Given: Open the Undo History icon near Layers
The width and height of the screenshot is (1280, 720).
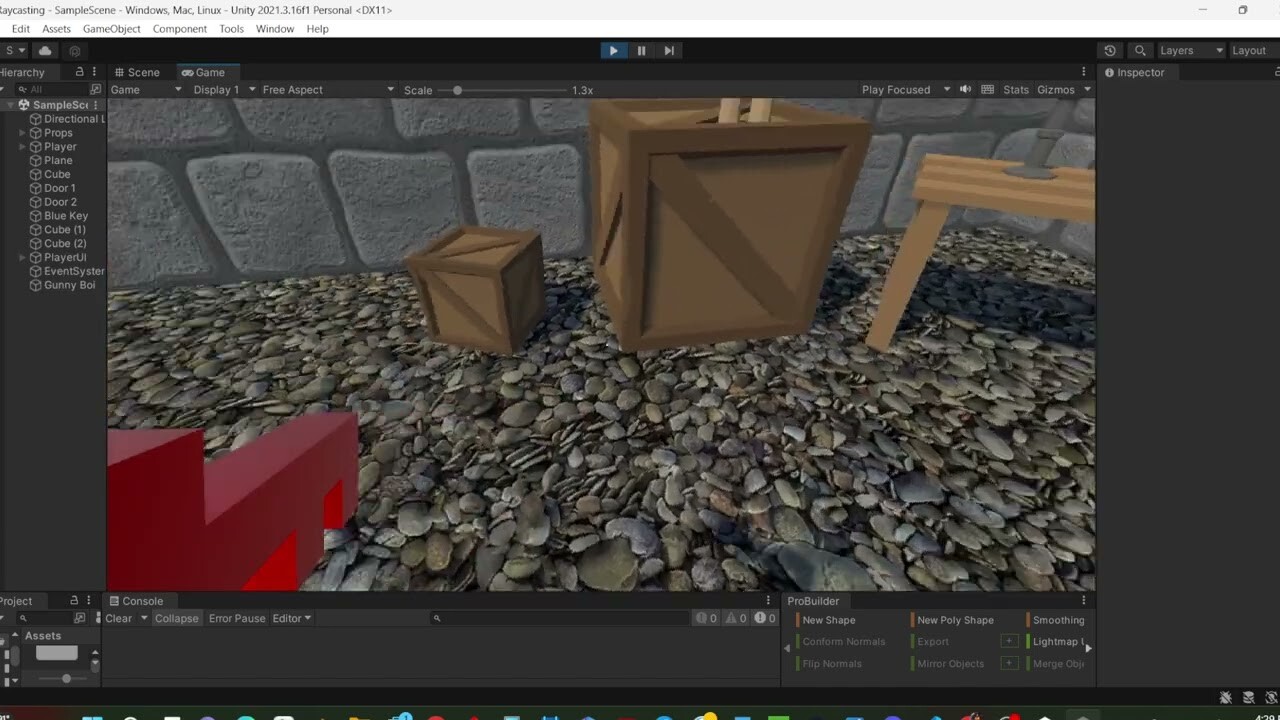Looking at the screenshot, I should pyautogui.click(x=1109, y=50).
